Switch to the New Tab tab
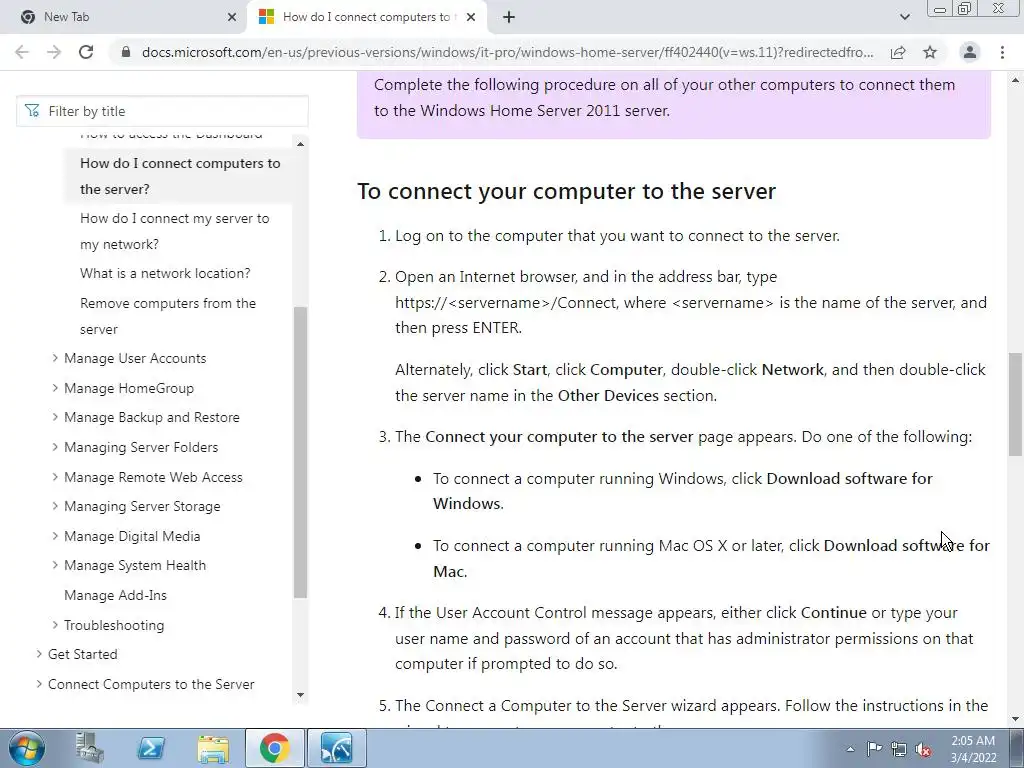This screenshot has width=1024, height=768. (124, 17)
